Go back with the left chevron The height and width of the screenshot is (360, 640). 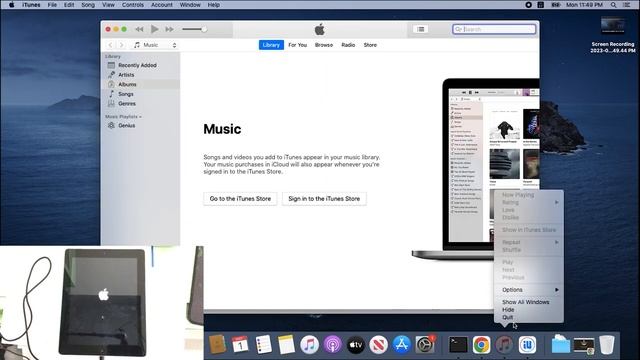110,45
